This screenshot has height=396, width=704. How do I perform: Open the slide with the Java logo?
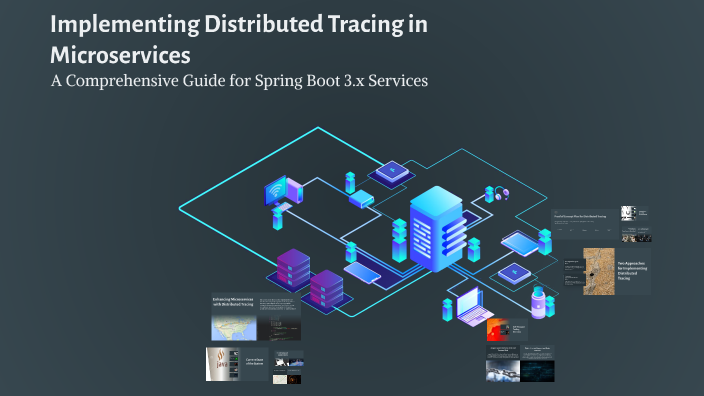(x=237, y=364)
